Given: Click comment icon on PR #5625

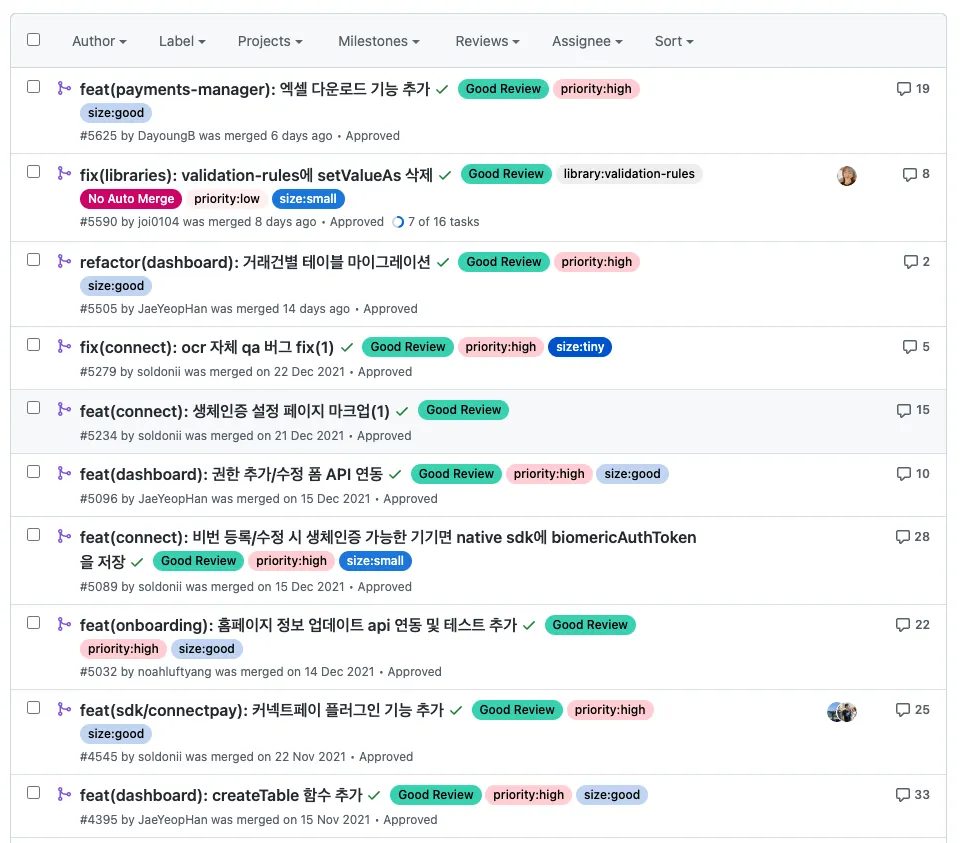Looking at the screenshot, I should pyautogui.click(x=904, y=89).
